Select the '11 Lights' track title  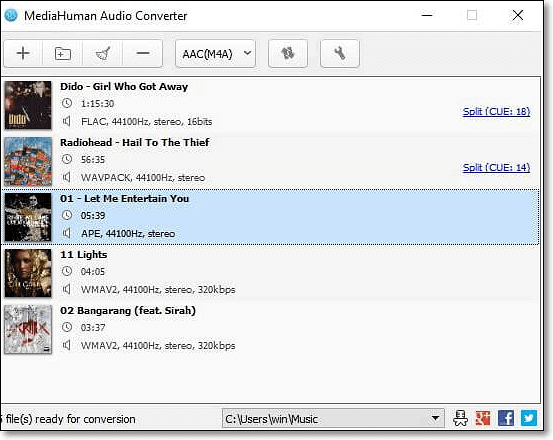tap(84, 255)
